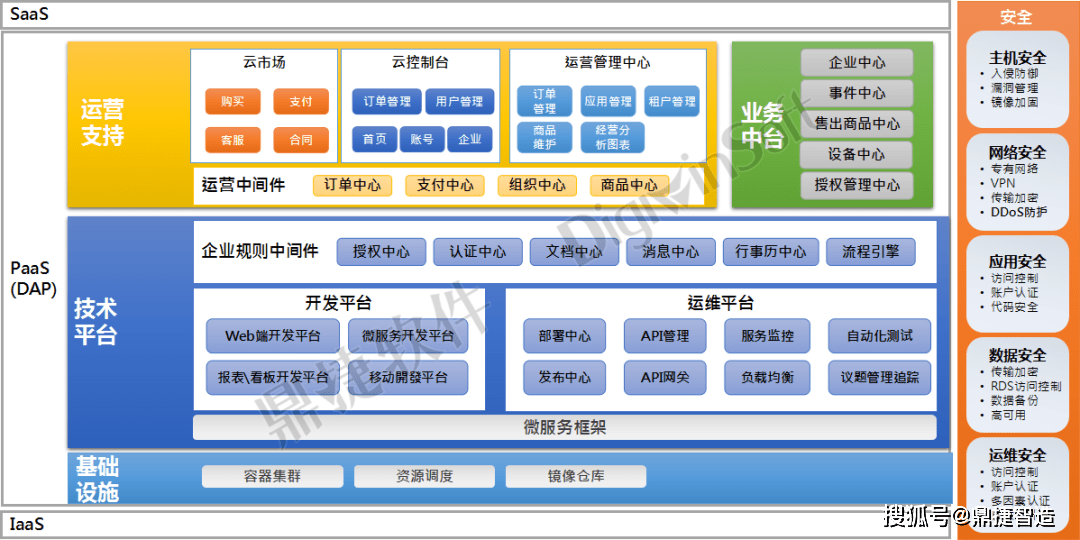Viewport: 1080px width, 540px height.
Task: Select 数据备份 under 数据安全
Action: coord(1013,401)
